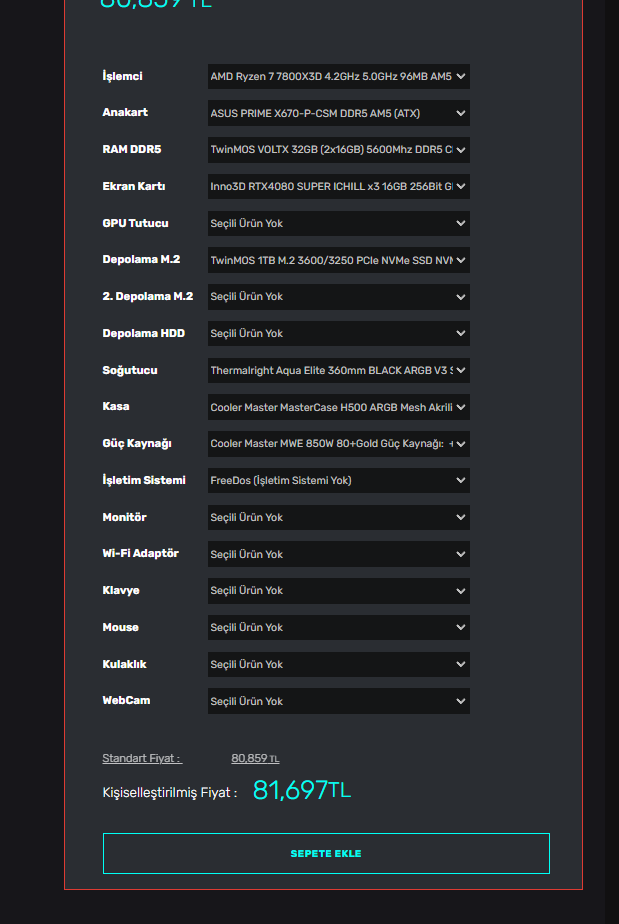This screenshot has height=924, width=619.
Task: Open the RAM DDR5 dropdown
Action: click(x=338, y=150)
